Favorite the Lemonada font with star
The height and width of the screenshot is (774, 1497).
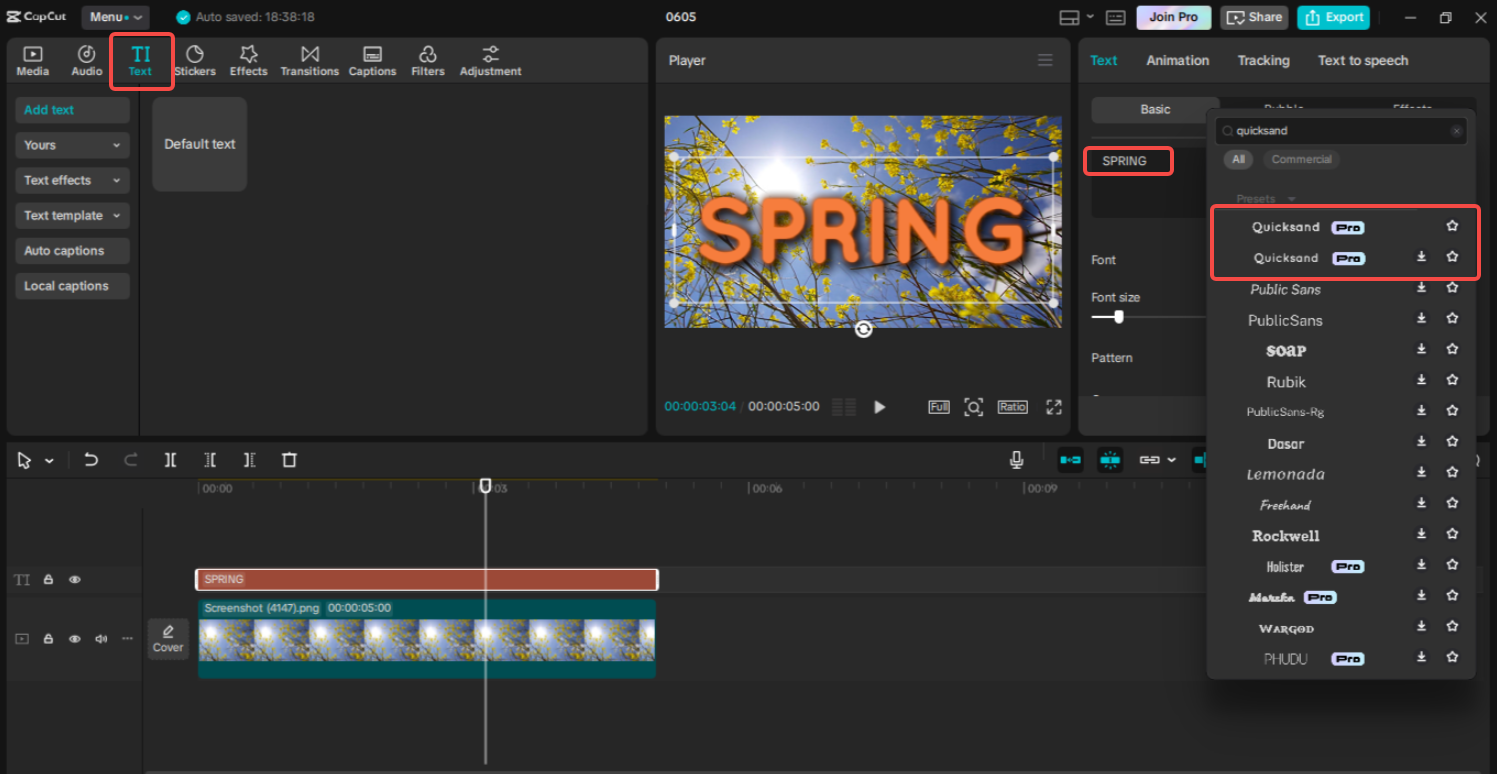(x=1452, y=473)
